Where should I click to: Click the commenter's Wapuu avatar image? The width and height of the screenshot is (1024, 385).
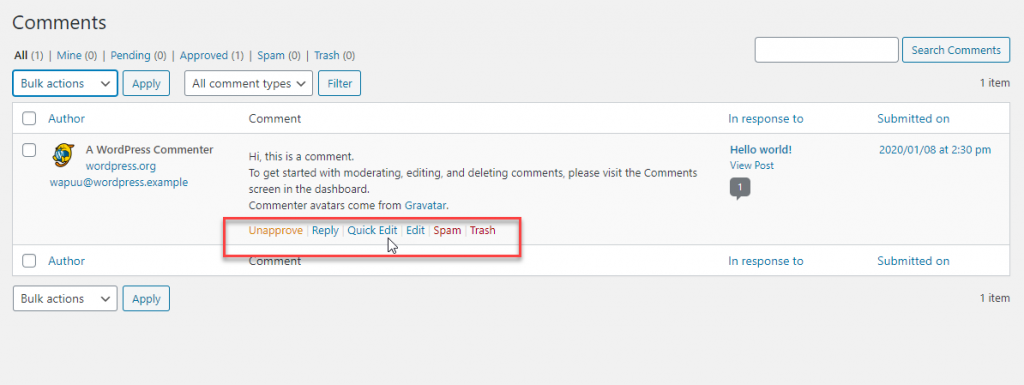pyautogui.click(x=63, y=154)
